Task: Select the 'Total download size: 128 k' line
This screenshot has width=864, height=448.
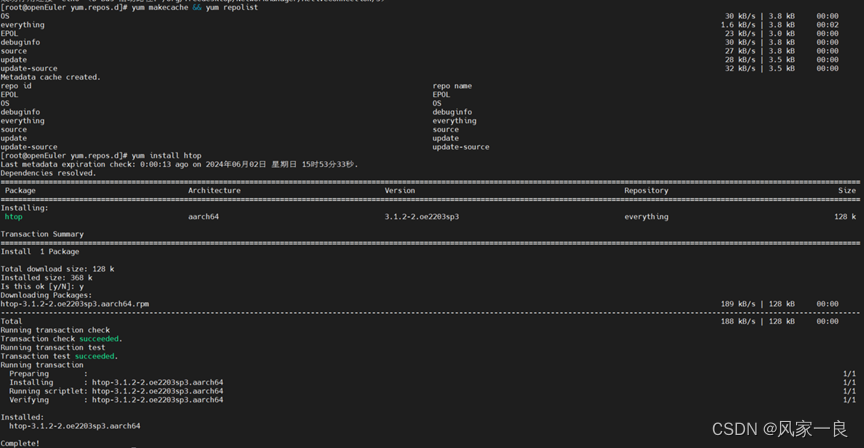Action: coord(57,269)
